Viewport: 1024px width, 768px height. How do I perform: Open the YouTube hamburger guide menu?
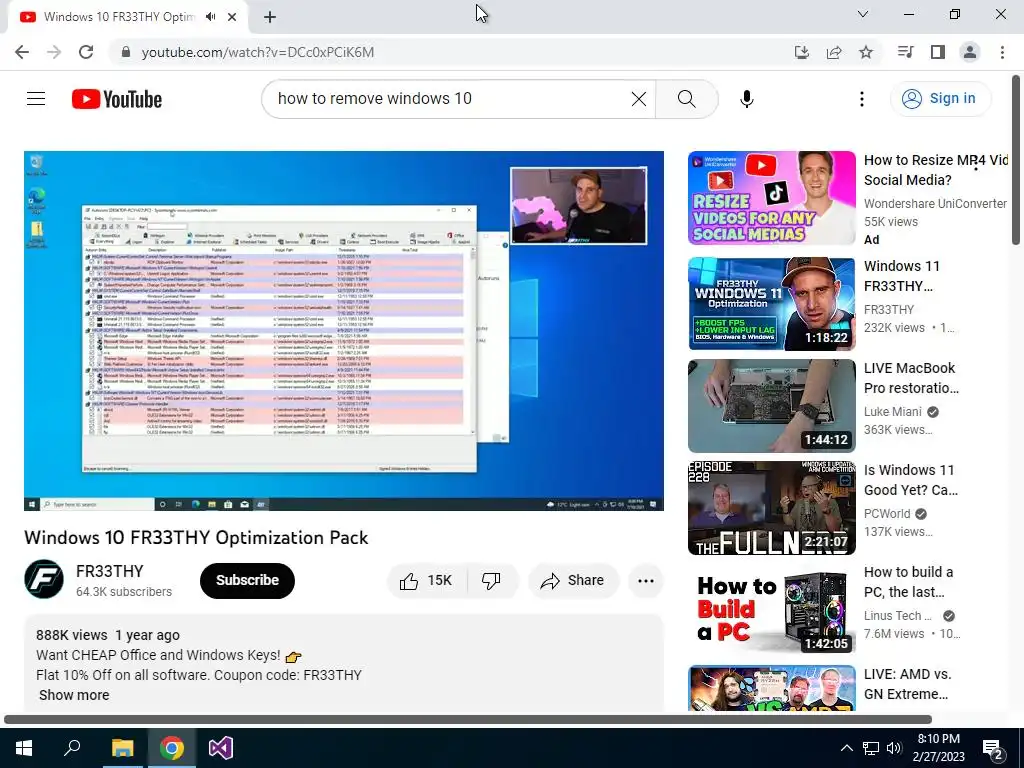tap(36, 99)
